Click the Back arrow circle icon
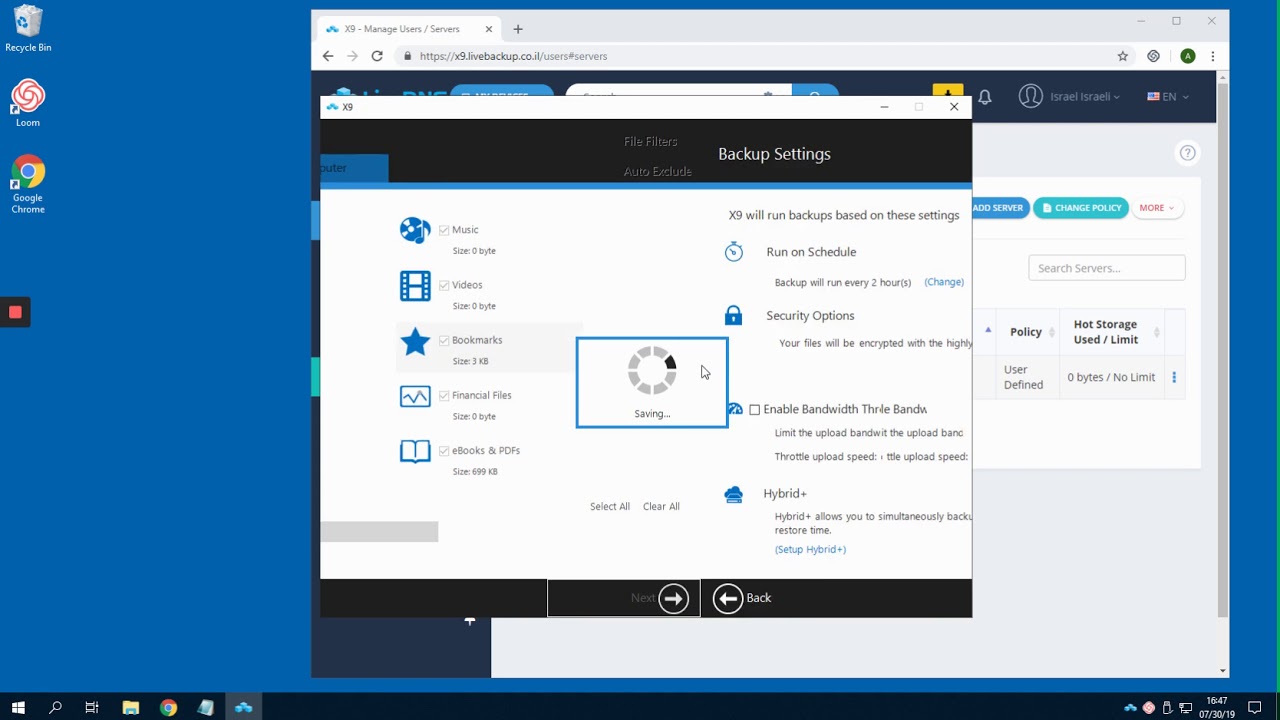Image resolution: width=1280 pixels, height=720 pixels. (728, 598)
